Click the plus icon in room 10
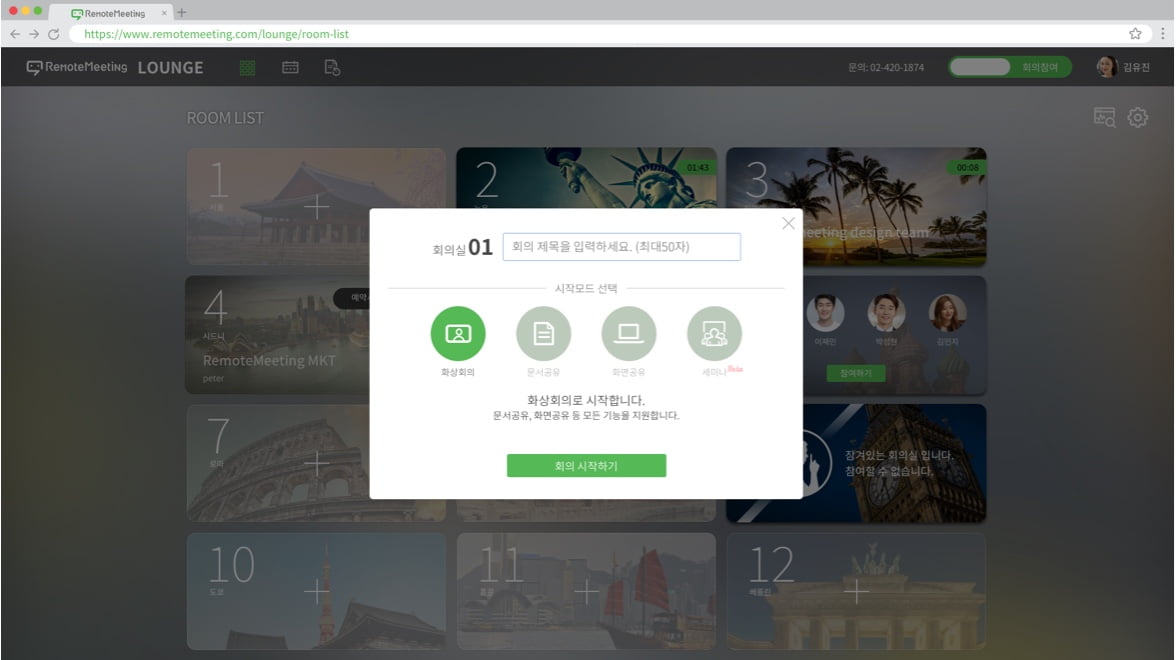Viewport: 1176px width, 660px height. [x=316, y=592]
